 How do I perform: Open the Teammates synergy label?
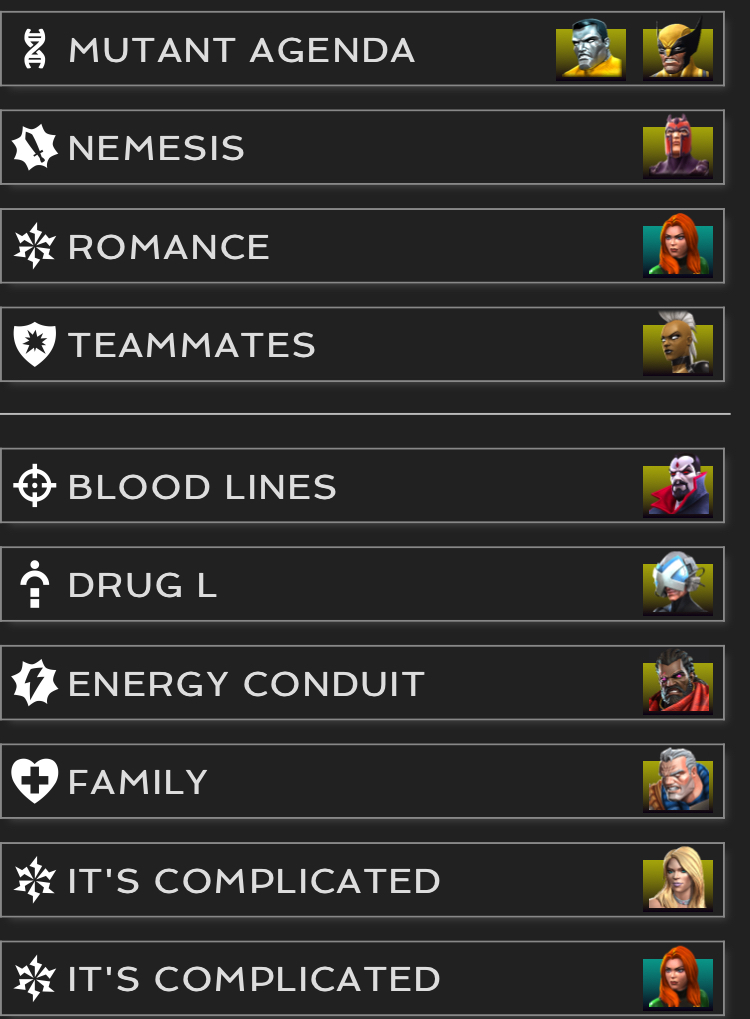coord(192,345)
